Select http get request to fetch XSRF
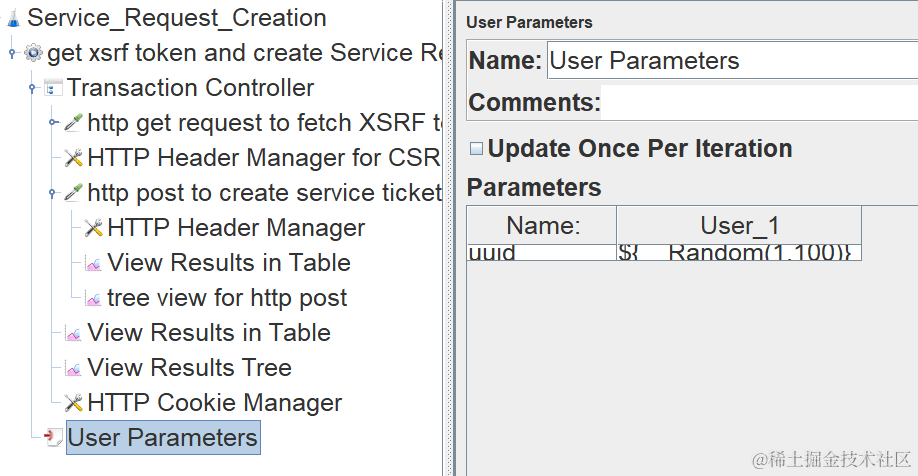 [x=264, y=123]
